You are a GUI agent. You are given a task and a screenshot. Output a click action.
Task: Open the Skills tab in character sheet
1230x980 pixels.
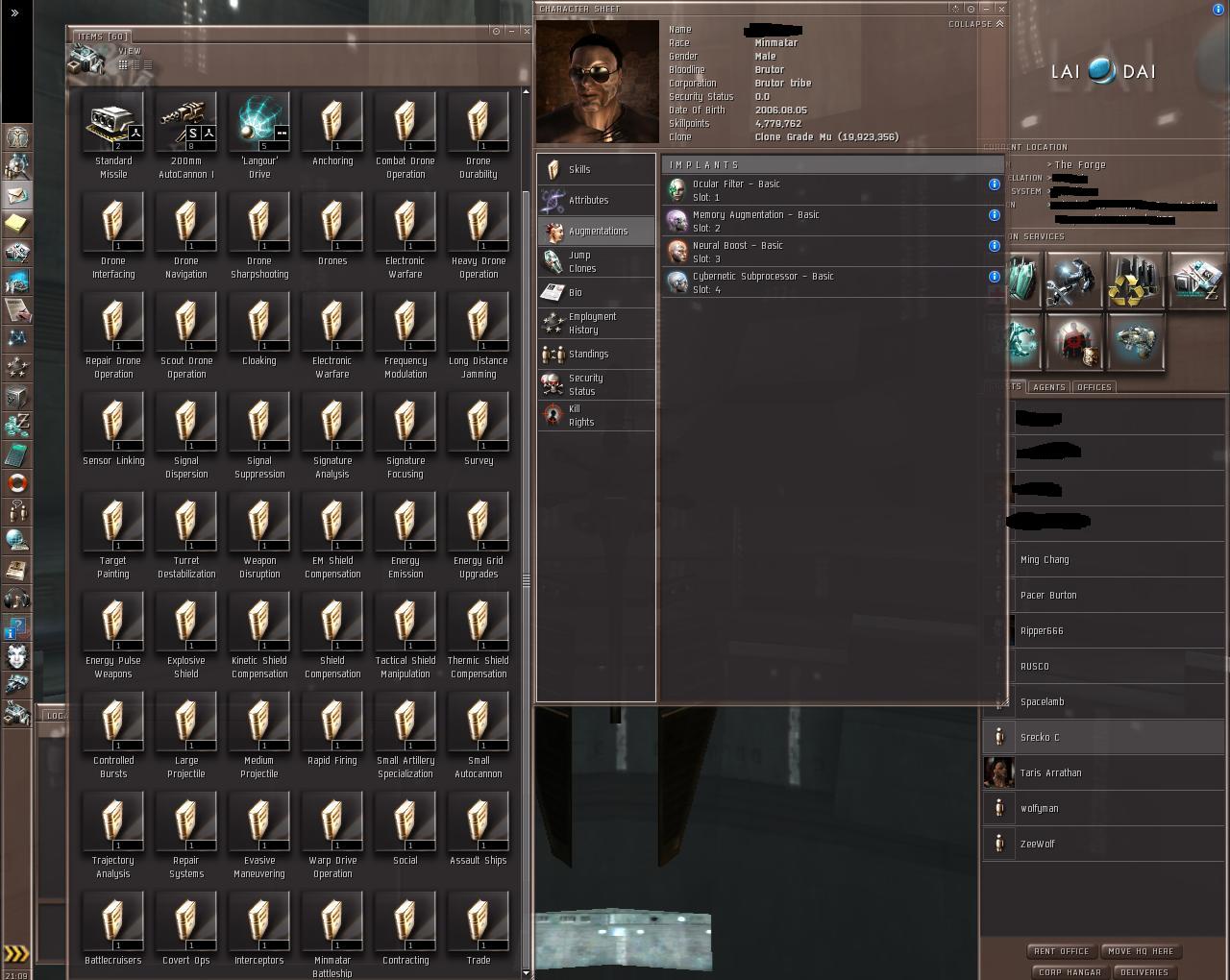pyautogui.click(x=596, y=169)
